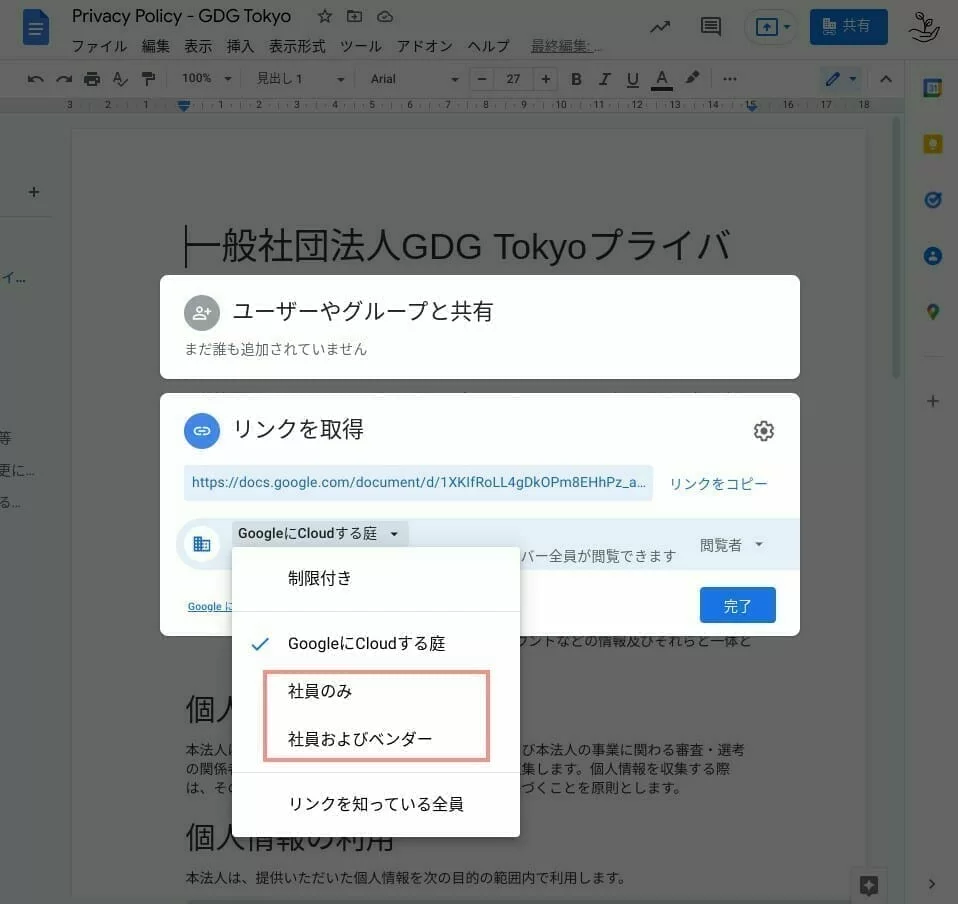Open the activity dashboard trend icon
This screenshot has width=958, height=904.
pyautogui.click(x=660, y=27)
